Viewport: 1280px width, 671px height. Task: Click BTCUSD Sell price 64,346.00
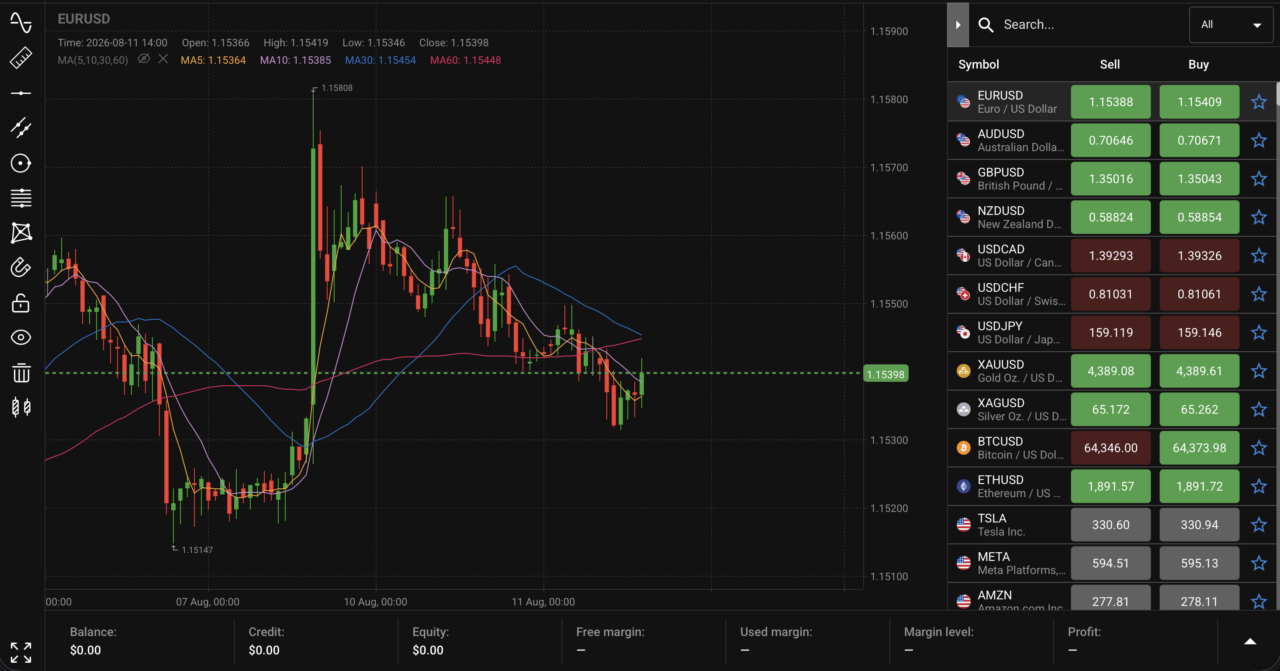click(1110, 448)
